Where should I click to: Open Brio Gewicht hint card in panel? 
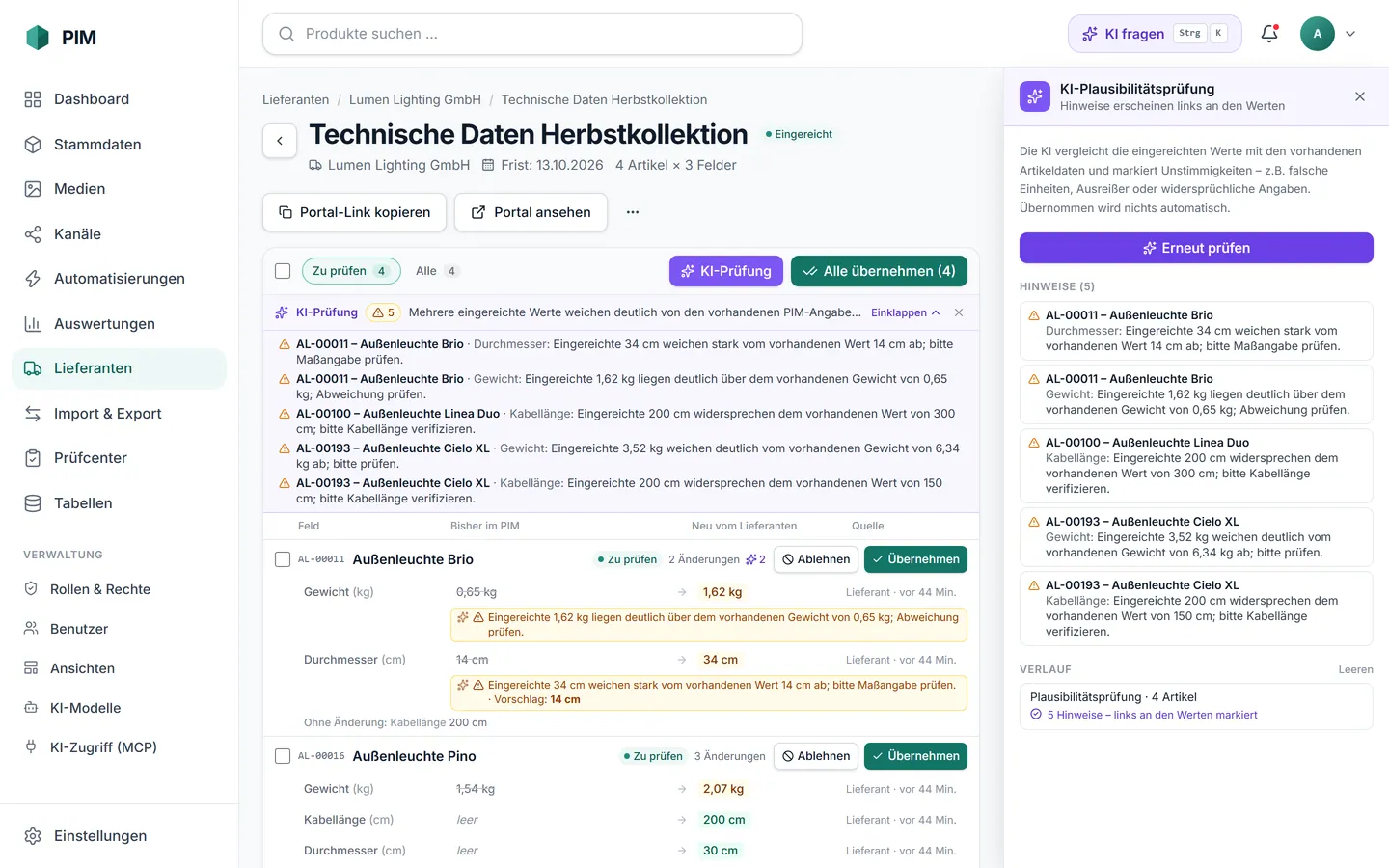1196,394
